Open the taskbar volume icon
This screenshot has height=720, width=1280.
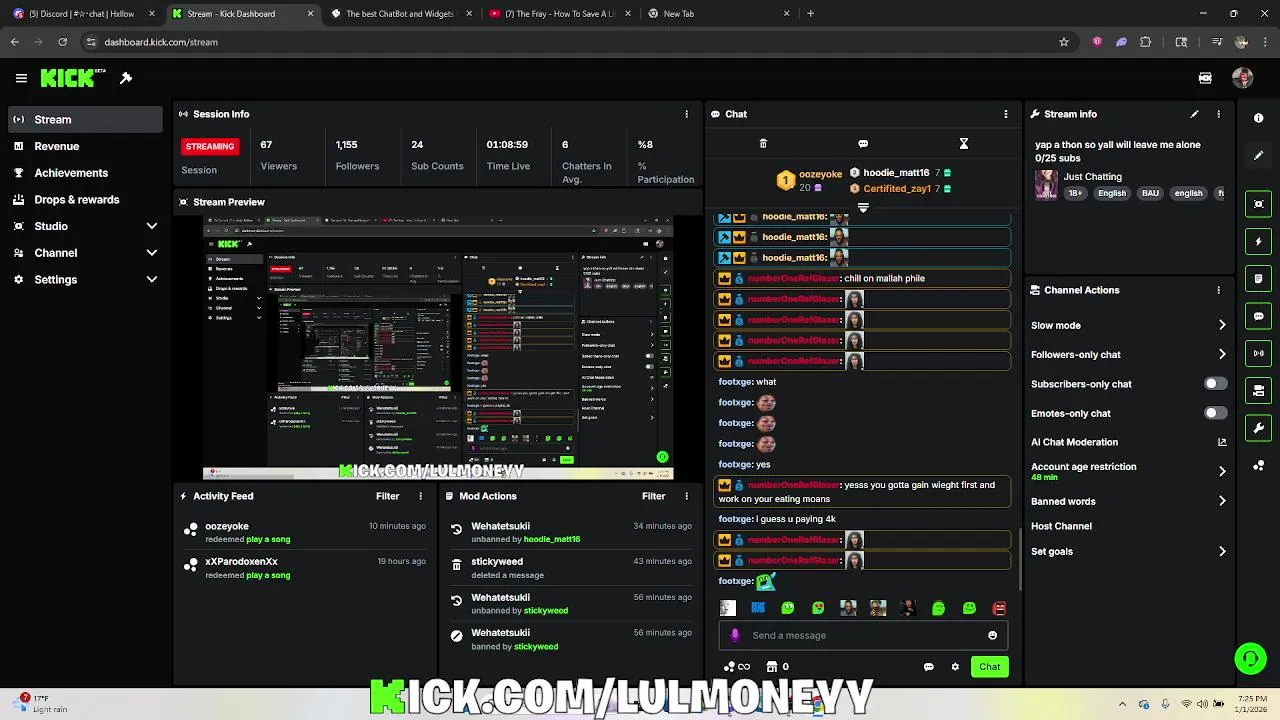click(x=1202, y=704)
